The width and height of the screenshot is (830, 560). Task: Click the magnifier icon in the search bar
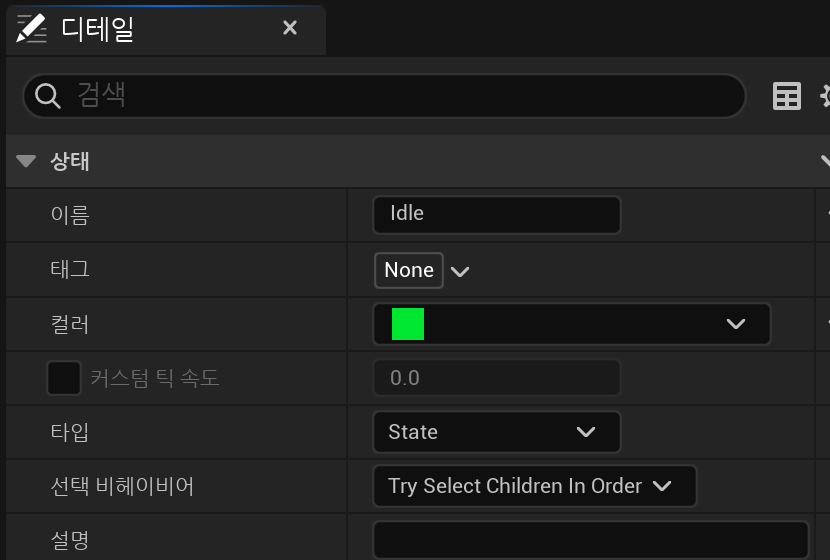47,96
